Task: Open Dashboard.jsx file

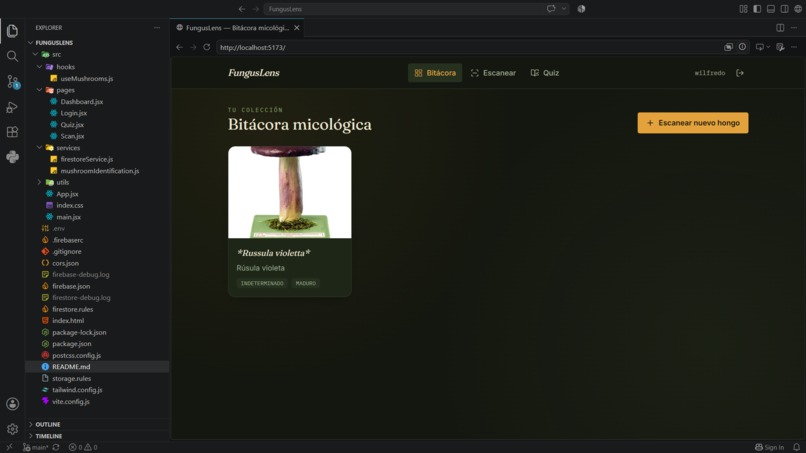Action: click(x=81, y=101)
